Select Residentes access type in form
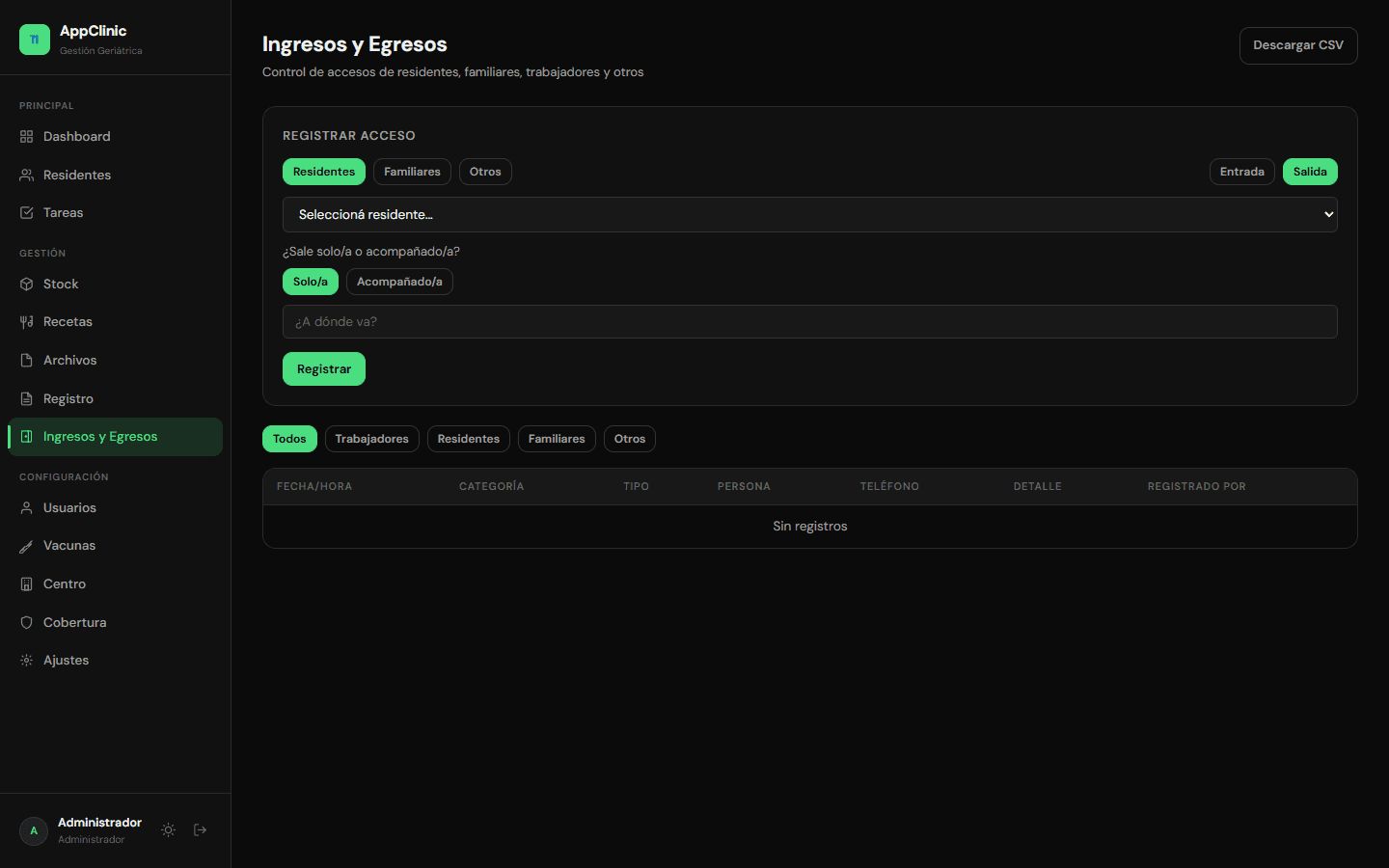1389x868 pixels. [324, 172]
